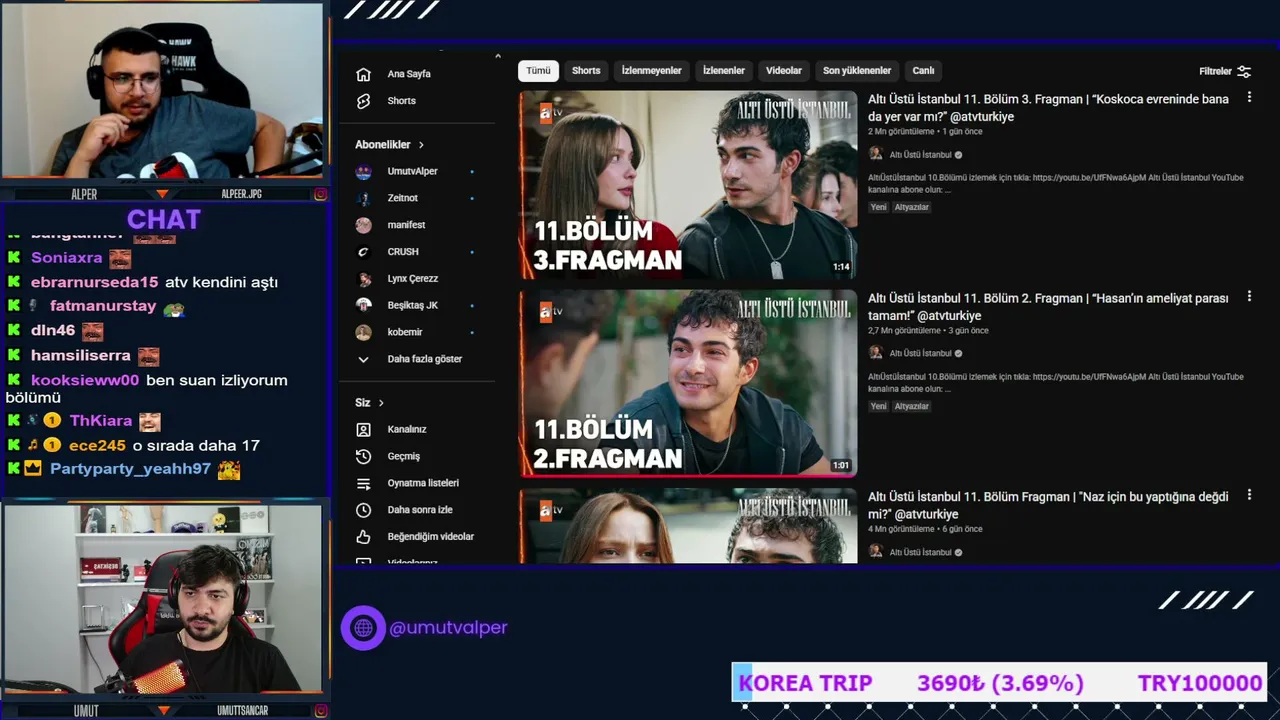Click the ece245 username in chat
This screenshot has height=720, width=1280.
pyautogui.click(x=97, y=445)
